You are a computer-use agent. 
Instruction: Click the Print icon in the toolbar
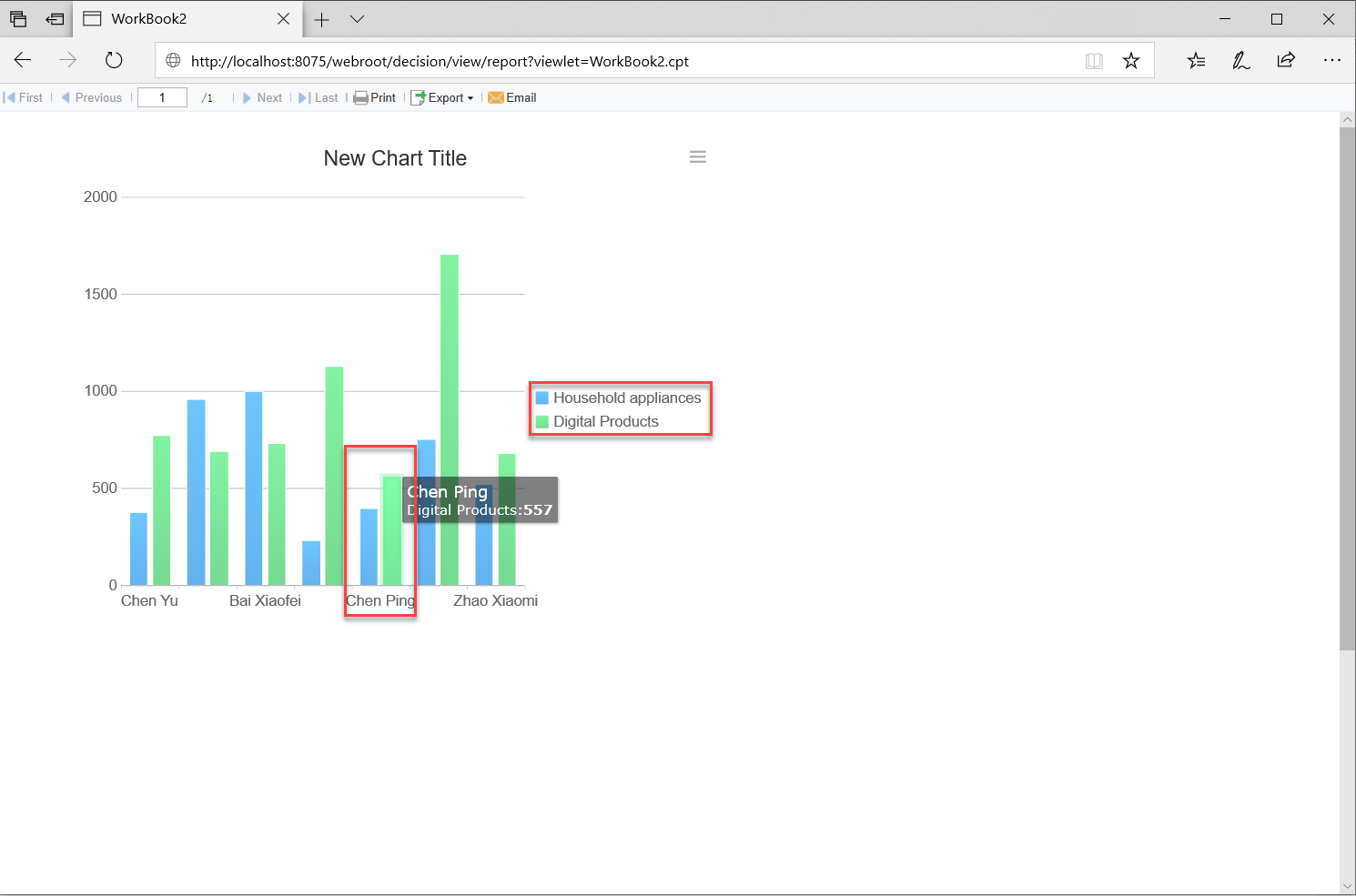[362, 97]
